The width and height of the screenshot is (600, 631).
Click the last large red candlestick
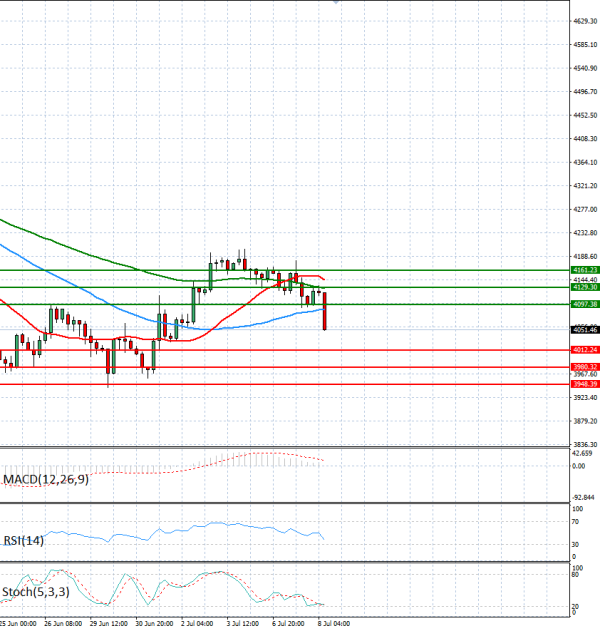point(324,311)
